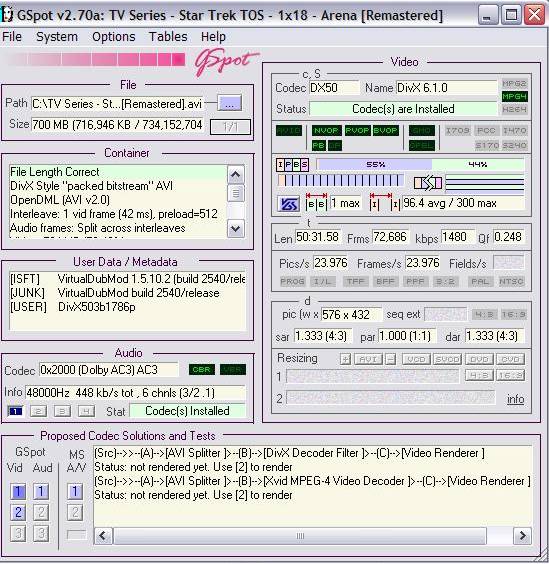
Task: Click the SVCD resizing preset button
Action: pyautogui.click(x=447, y=359)
